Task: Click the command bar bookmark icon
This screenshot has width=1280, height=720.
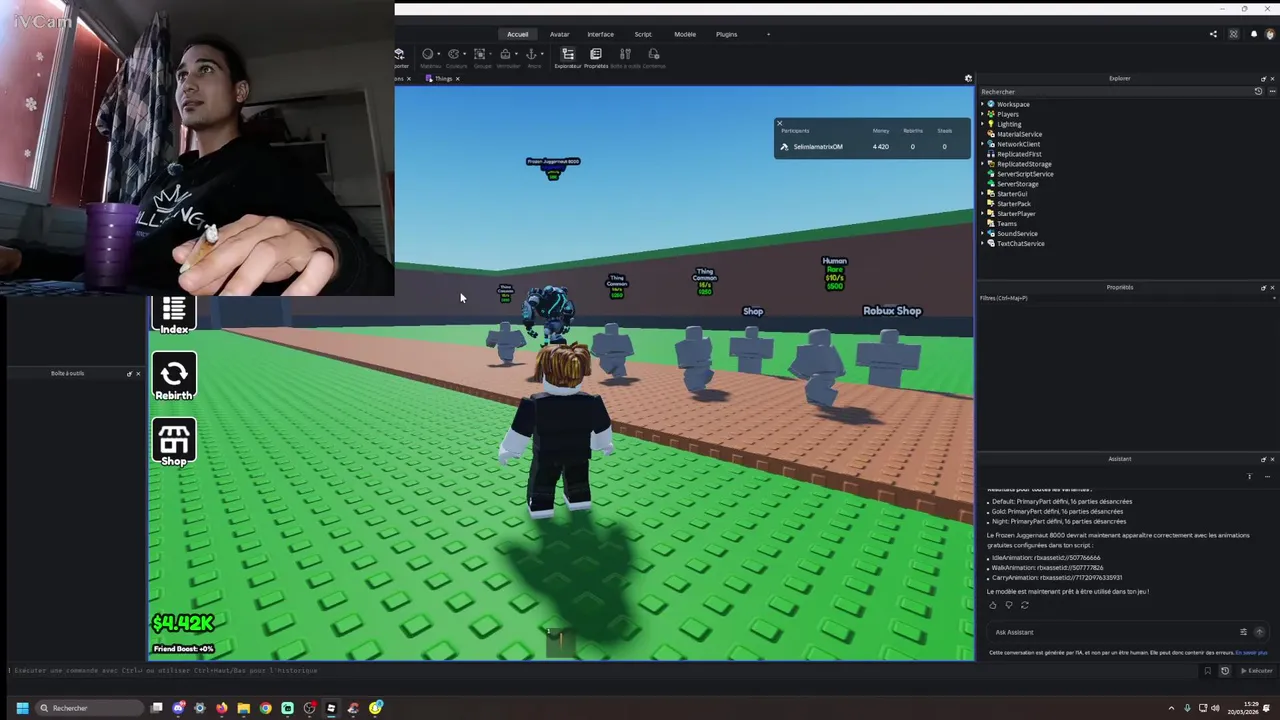Action: [x=1208, y=671]
